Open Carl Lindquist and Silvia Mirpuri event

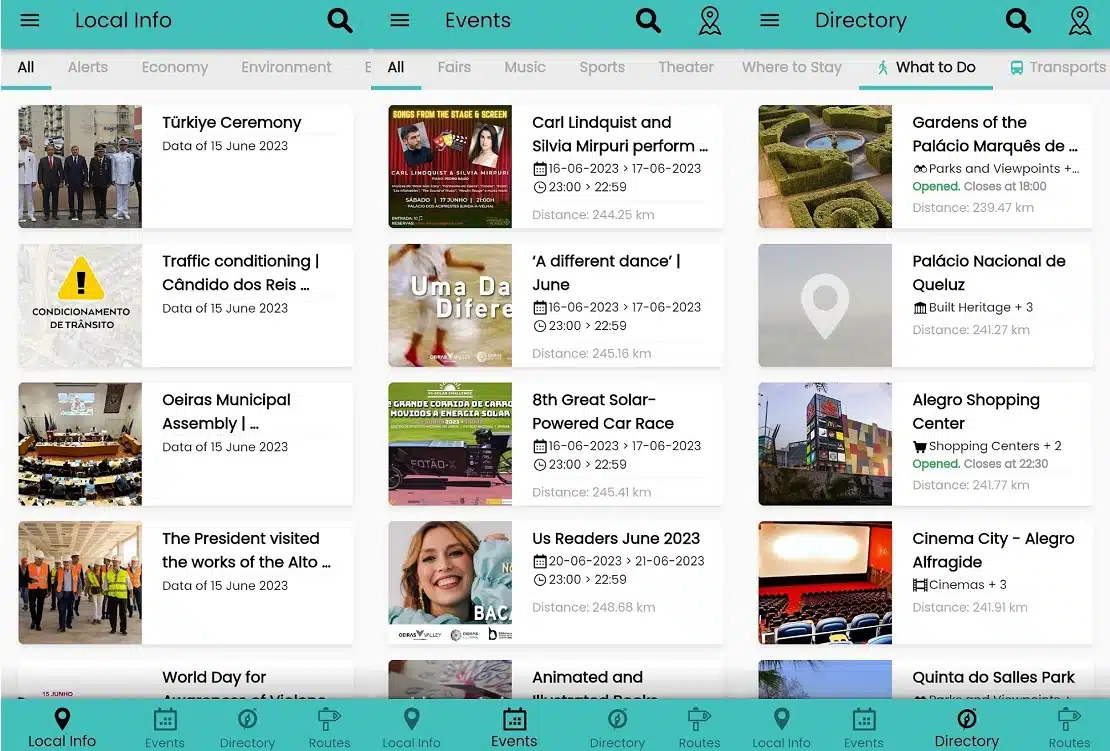556,166
